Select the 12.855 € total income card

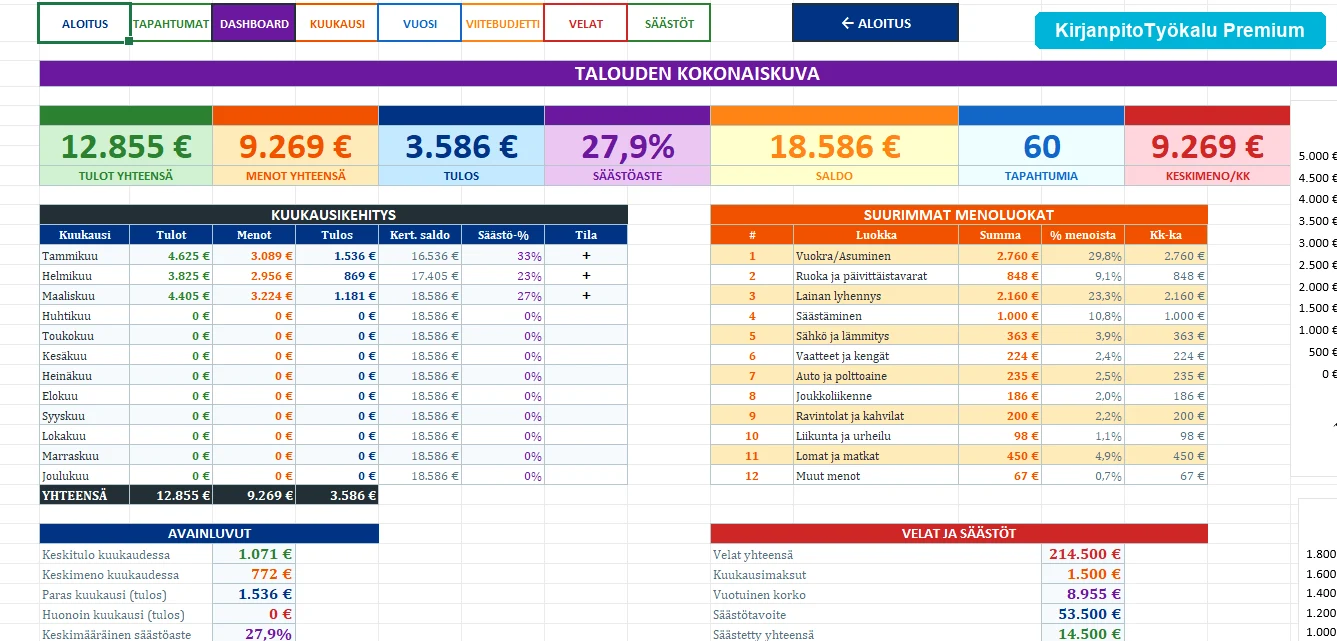(x=125, y=146)
